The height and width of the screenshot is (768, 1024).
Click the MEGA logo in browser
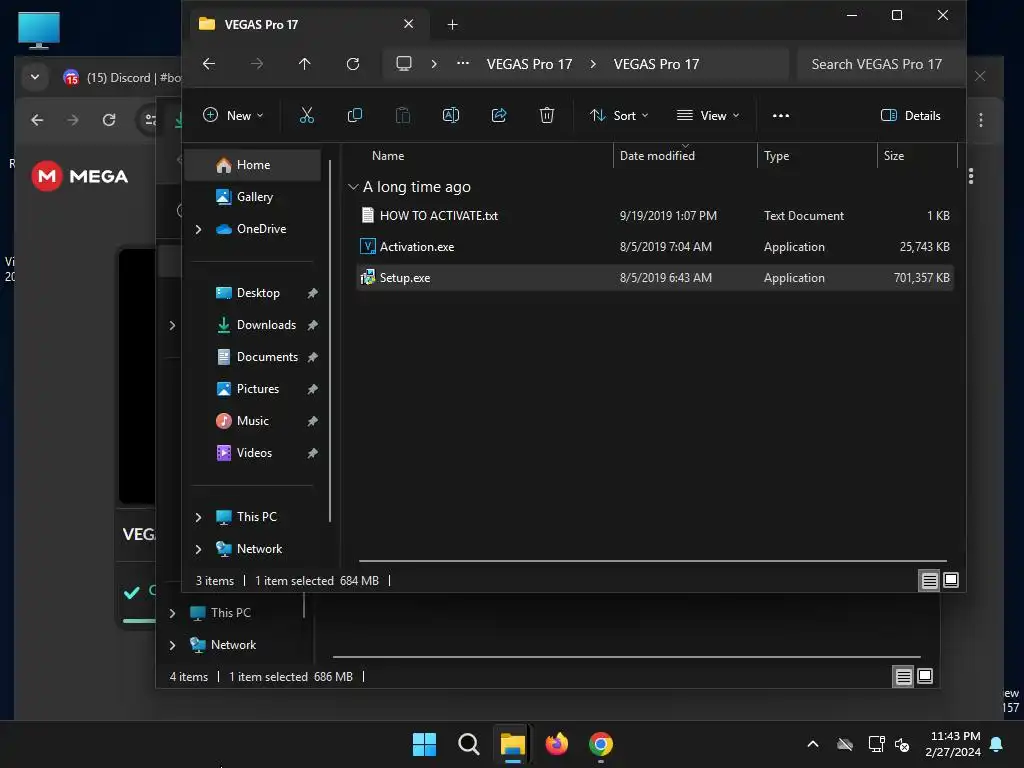(x=80, y=176)
